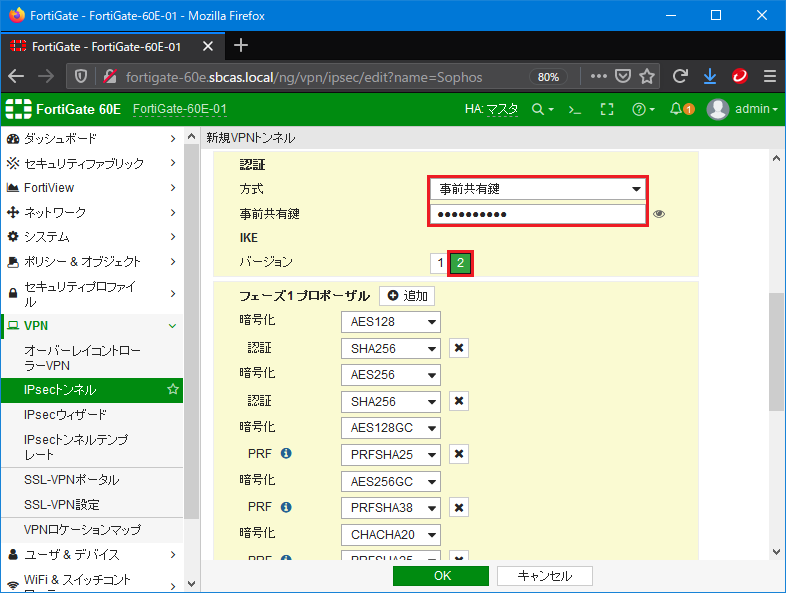Click FortiGate-60E-01 hostname link
This screenshot has width=786, height=593.
tap(179, 109)
